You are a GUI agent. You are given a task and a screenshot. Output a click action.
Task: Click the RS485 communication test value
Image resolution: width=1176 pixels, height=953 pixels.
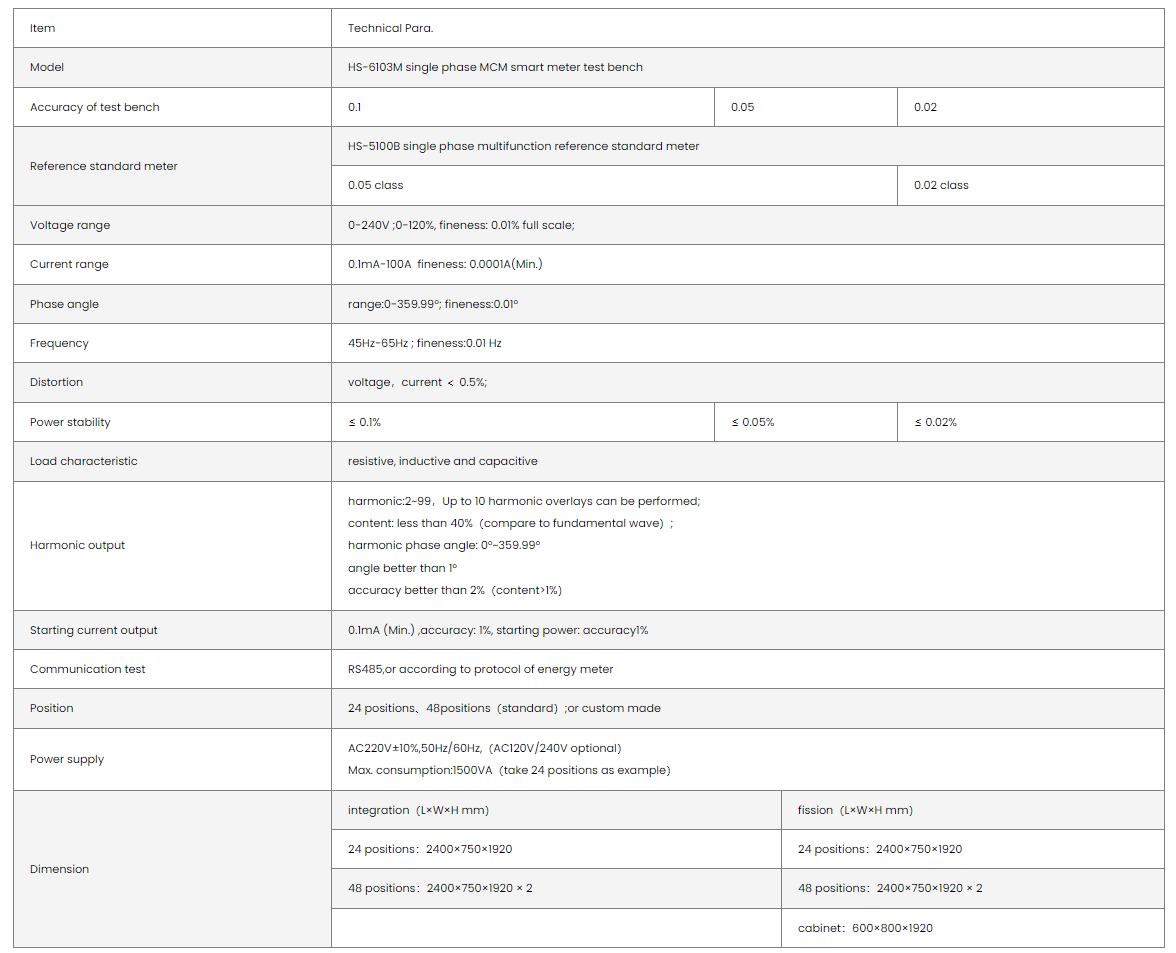click(x=480, y=669)
